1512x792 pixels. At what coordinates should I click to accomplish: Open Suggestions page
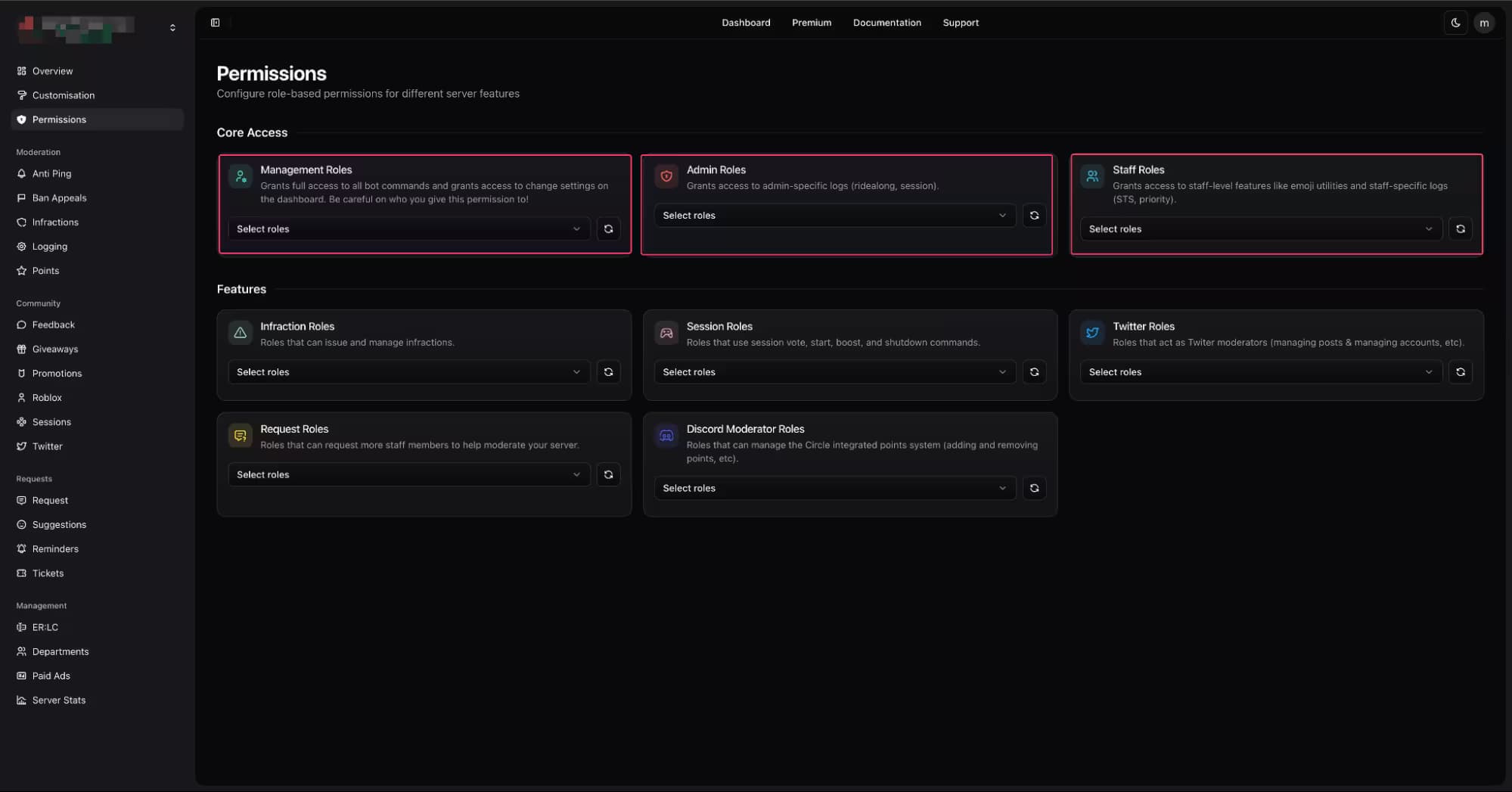pyautogui.click(x=97, y=525)
